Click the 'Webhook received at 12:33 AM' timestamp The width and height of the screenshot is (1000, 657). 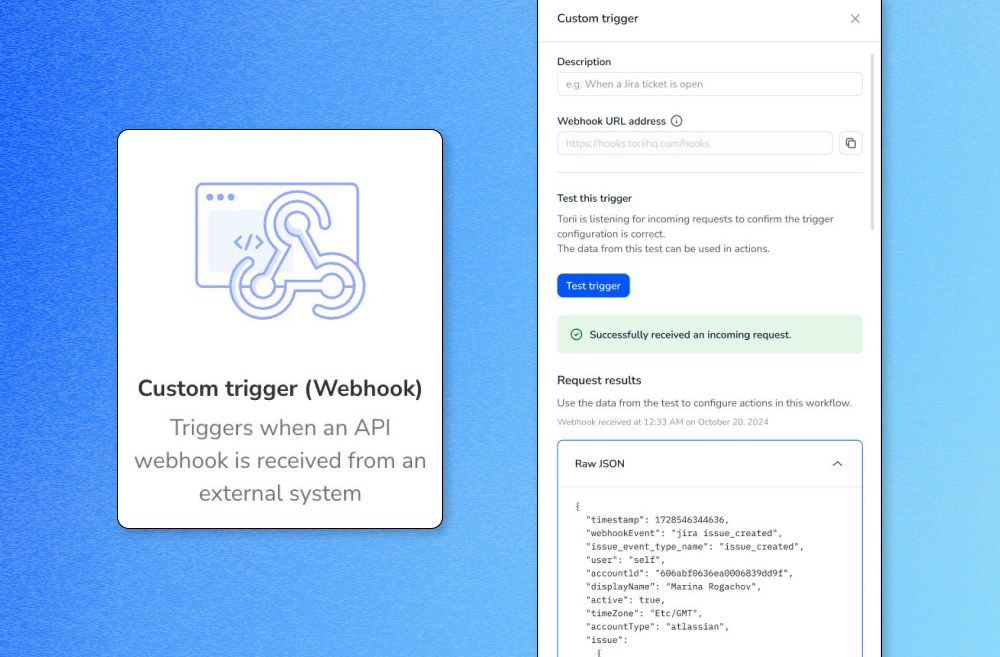(x=663, y=422)
